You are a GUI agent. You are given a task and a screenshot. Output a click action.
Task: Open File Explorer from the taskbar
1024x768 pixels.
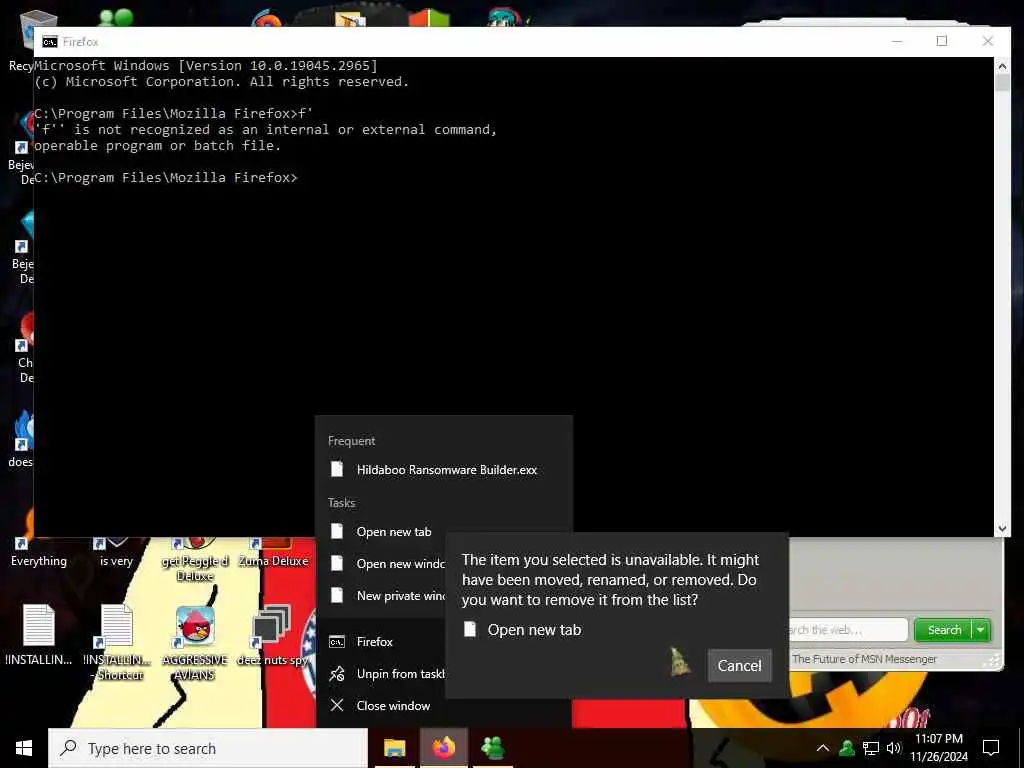(394, 748)
